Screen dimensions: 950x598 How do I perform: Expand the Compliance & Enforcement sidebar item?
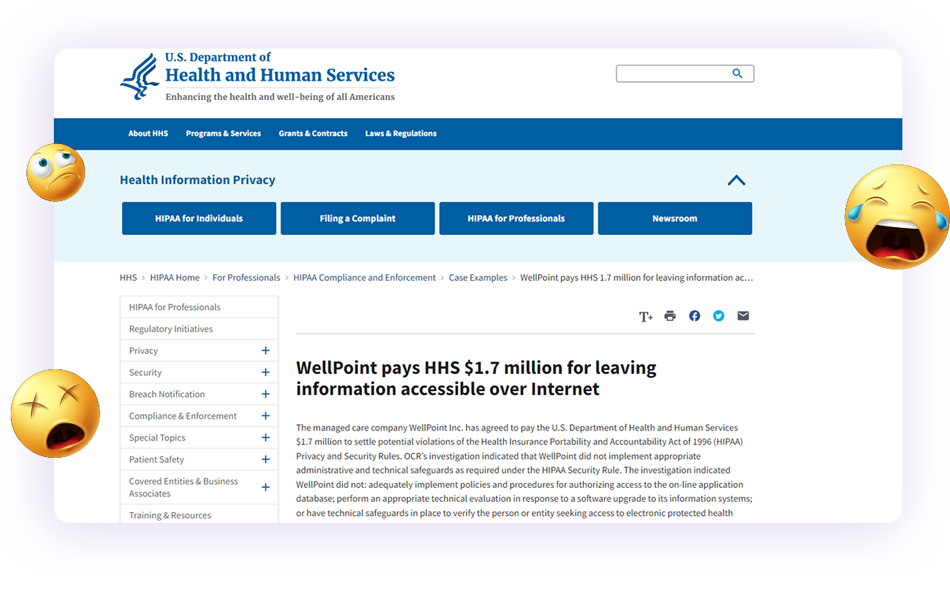[x=265, y=416]
